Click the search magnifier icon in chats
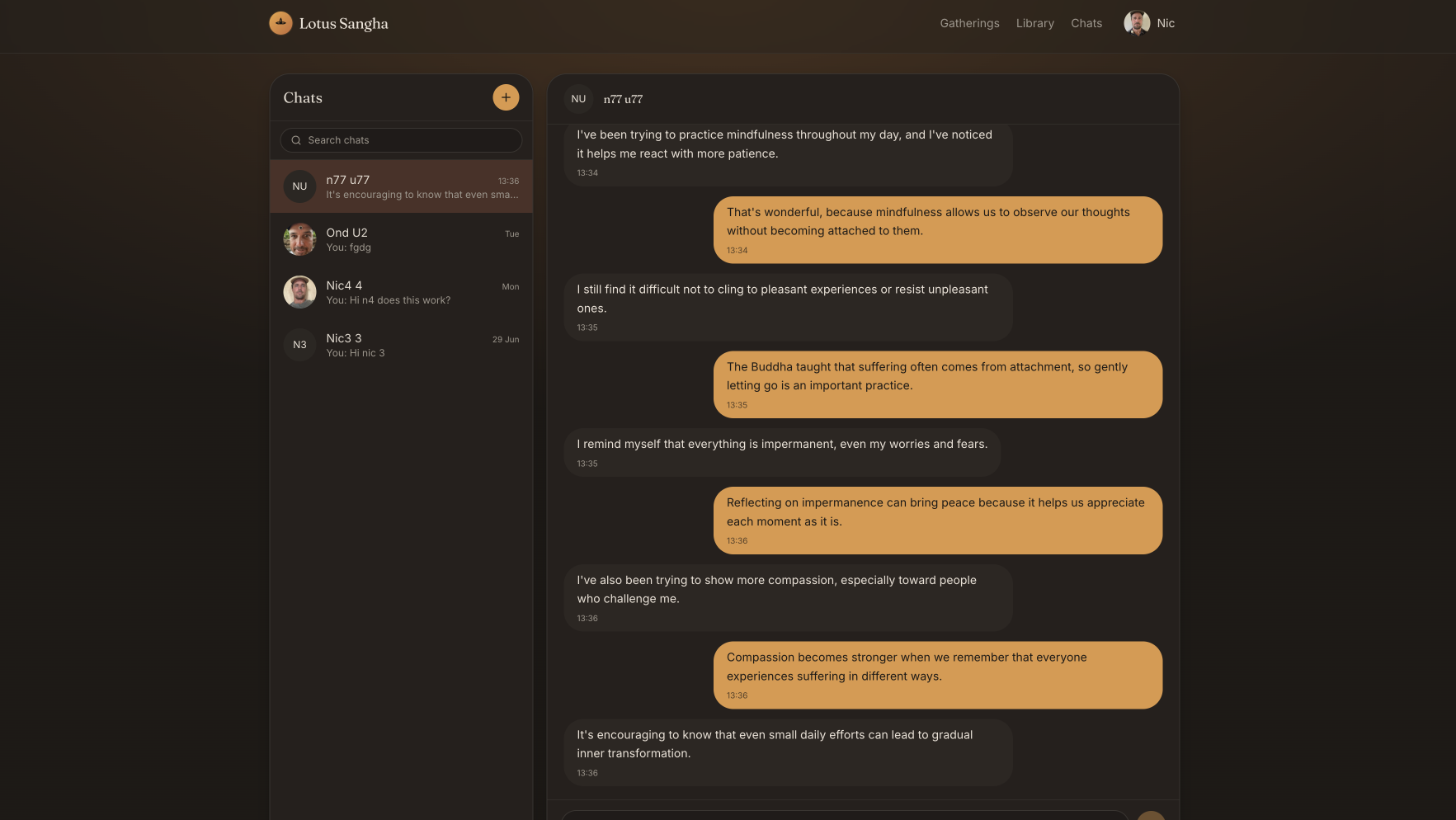The image size is (1456, 820). pos(296,140)
